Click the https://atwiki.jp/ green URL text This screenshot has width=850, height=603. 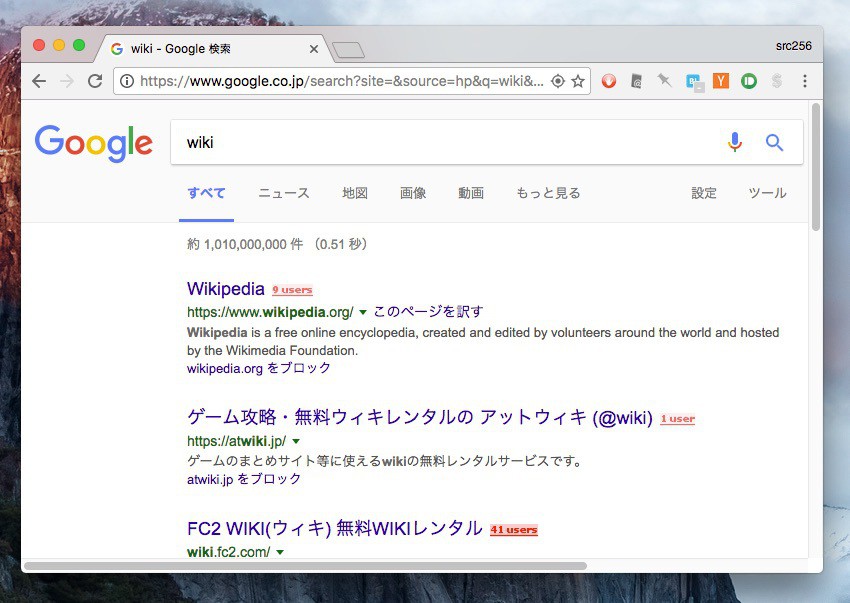pos(236,441)
